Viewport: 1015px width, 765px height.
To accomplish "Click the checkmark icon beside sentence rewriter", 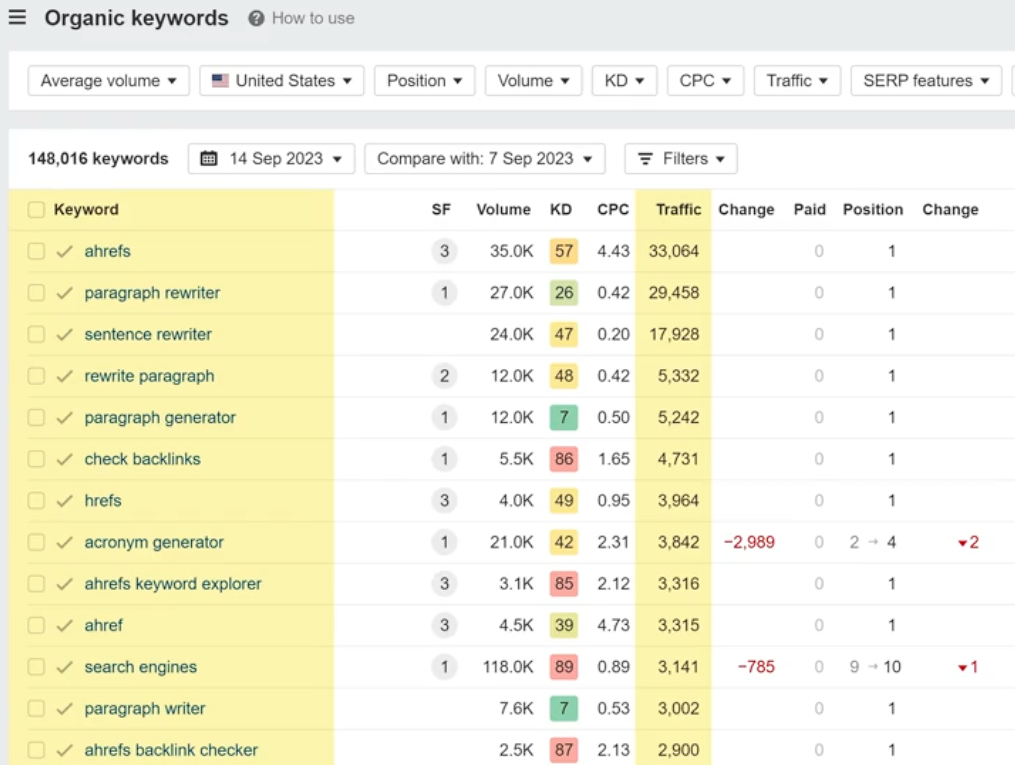I will 64,335.
